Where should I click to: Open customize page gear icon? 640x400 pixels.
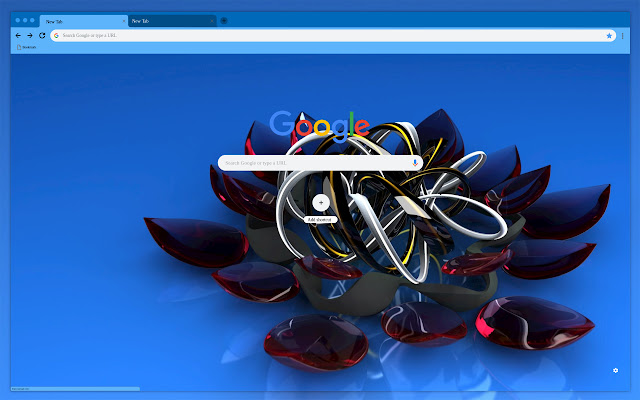(x=616, y=371)
